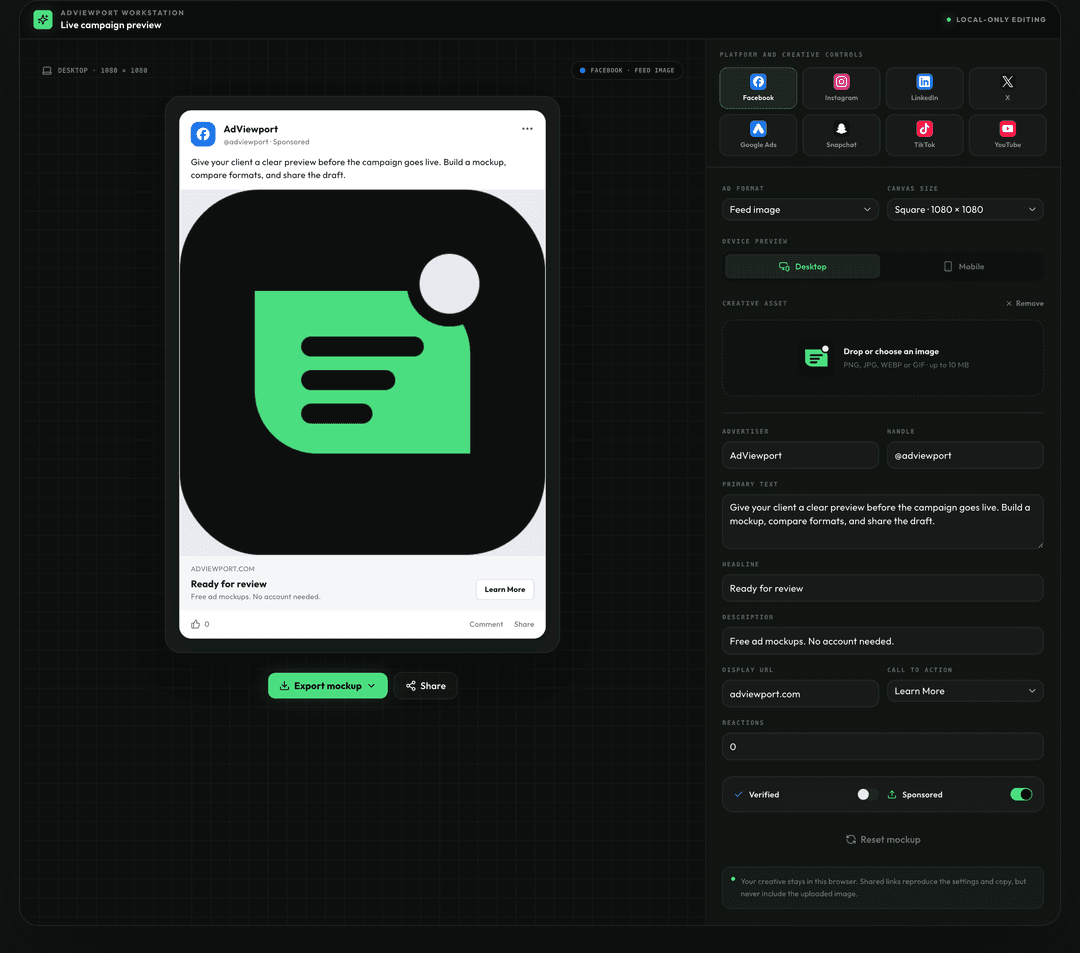
Task: Open the Ad Format dropdown
Action: (800, 209)
